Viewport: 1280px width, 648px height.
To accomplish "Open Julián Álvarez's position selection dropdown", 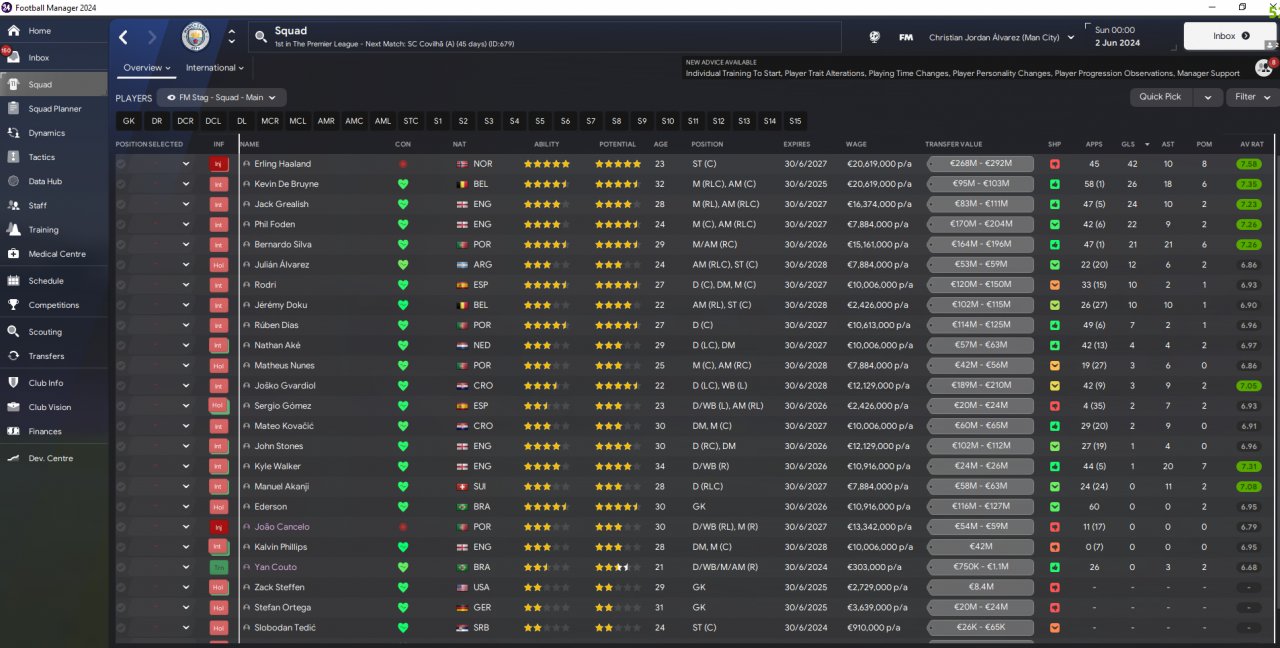I will tap(185, 265).
